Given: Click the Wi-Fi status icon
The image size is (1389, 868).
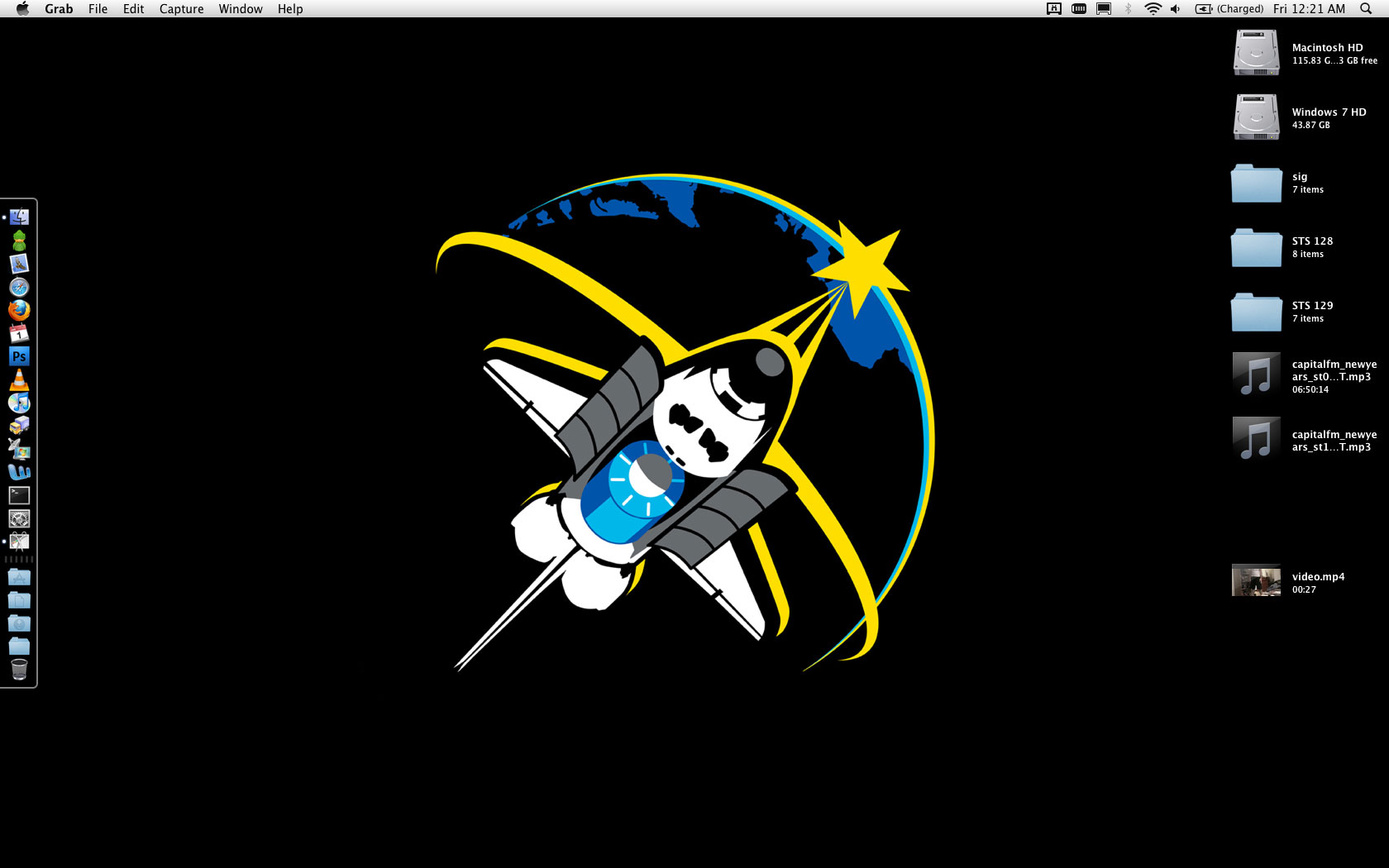Looking at the screenshot, I should pyautogui.click(x=1153, y=8).
